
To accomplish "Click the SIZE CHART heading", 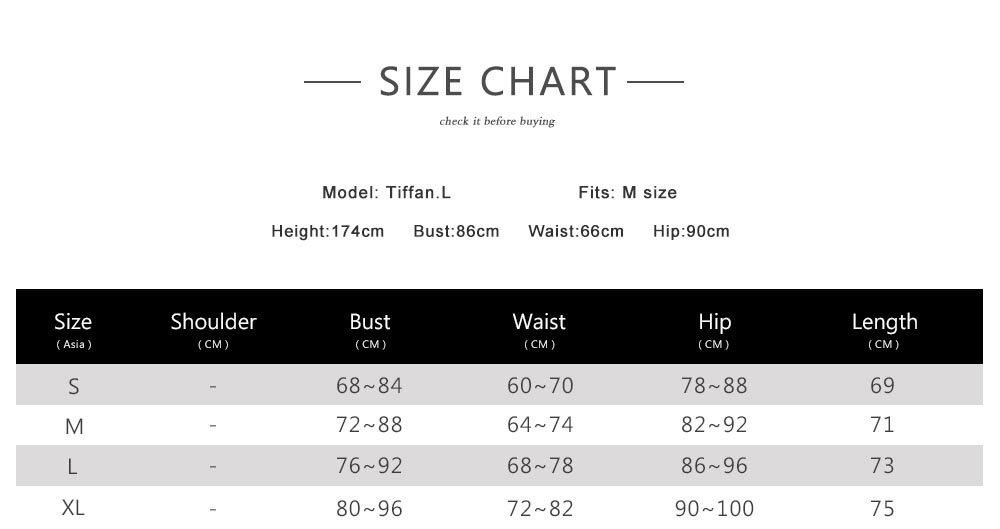I will click(497, 81).
